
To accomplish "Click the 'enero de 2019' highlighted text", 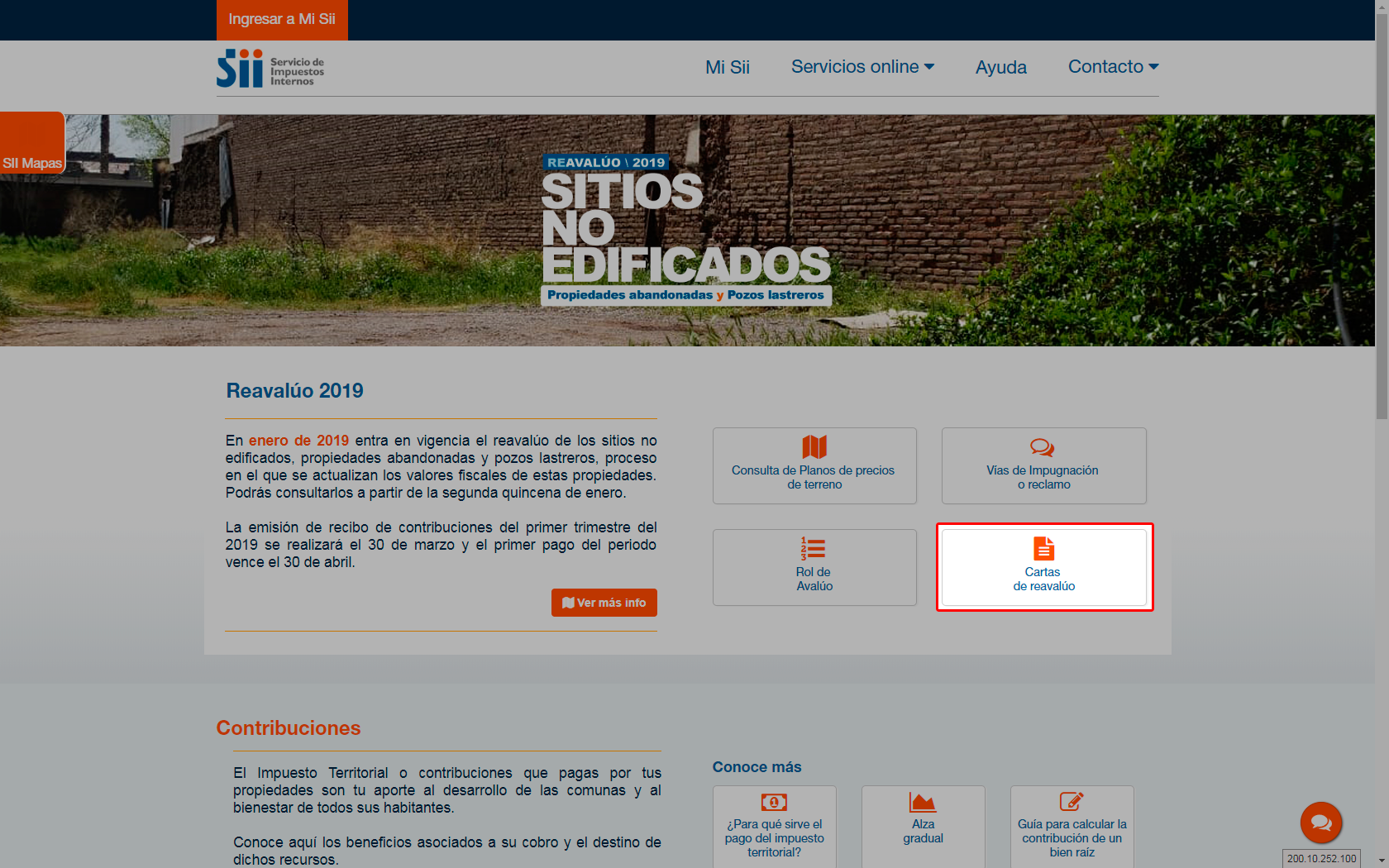I will click(x=298, y=441).
